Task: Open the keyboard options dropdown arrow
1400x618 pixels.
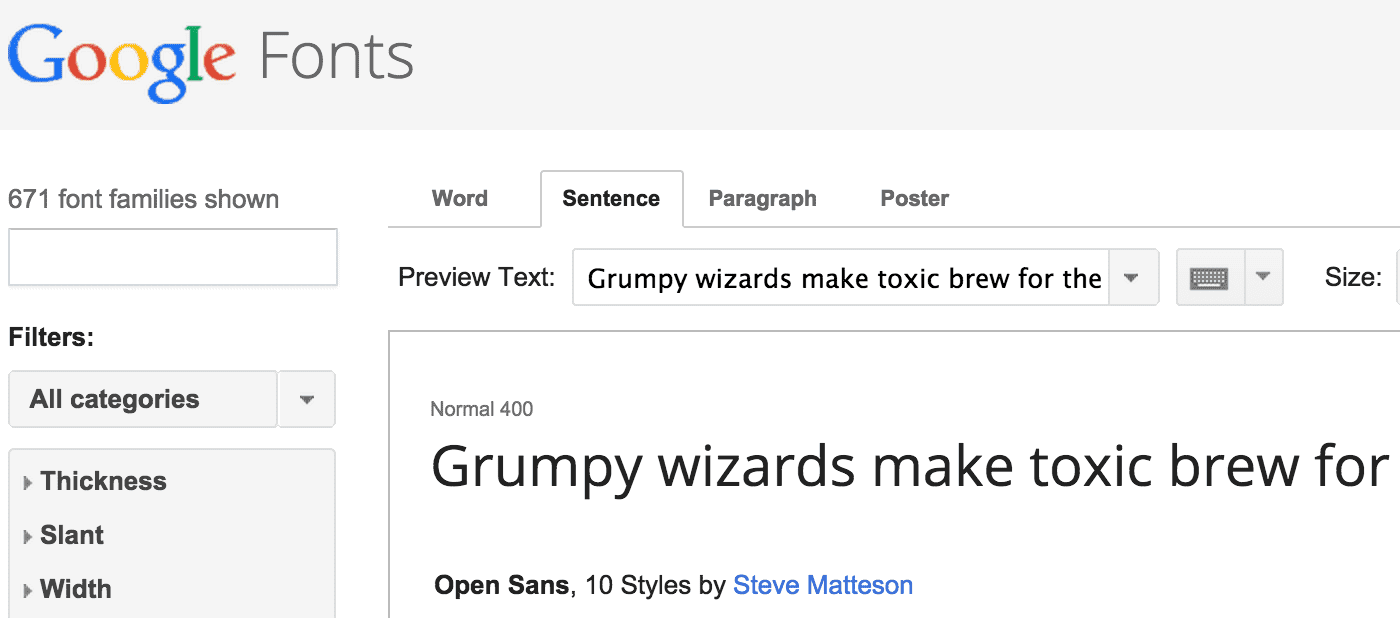Action: click(x=1263, y=277)
